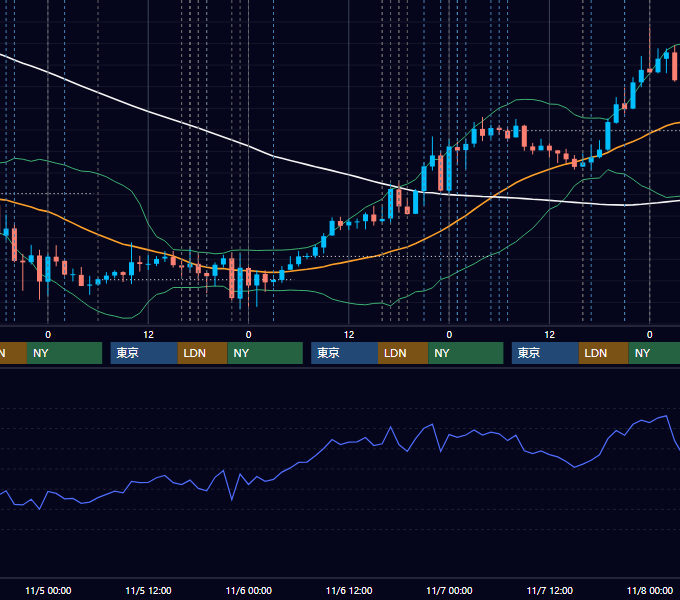The image size is (680, 600).
Task: Select the 11/7 00:00 date label
Action: point(449,590)
